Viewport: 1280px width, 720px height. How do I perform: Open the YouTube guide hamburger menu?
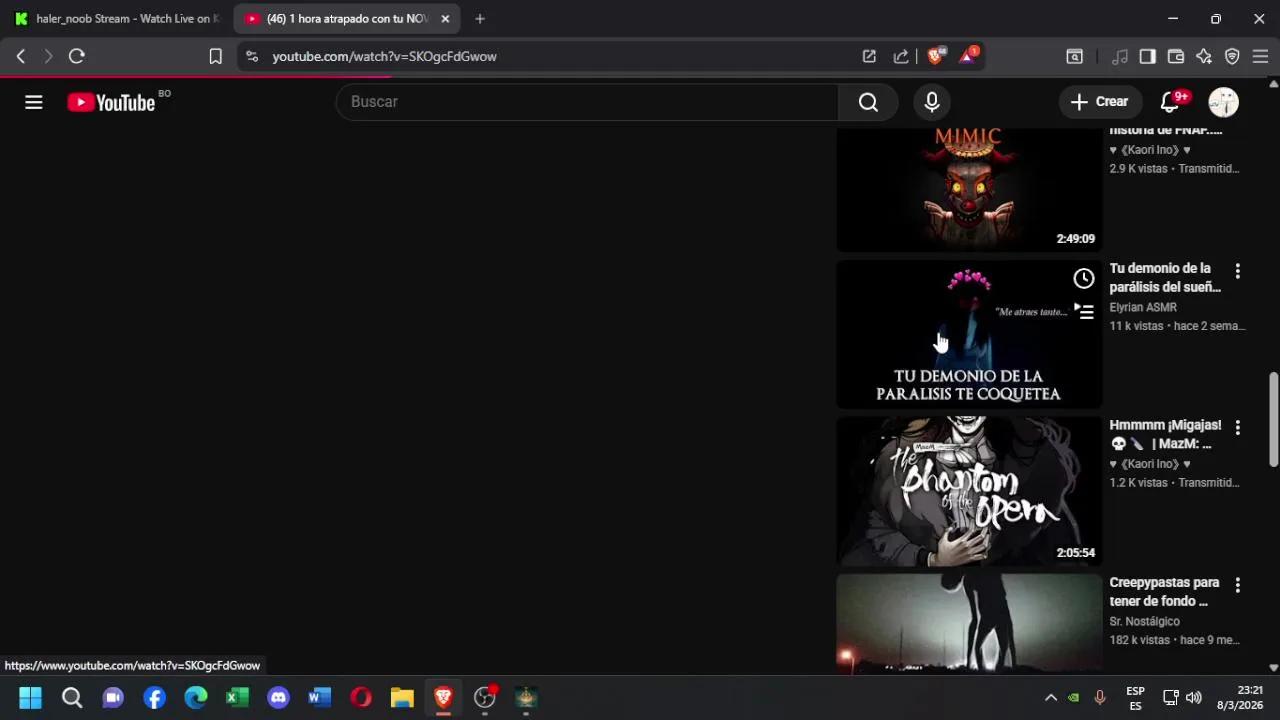point(33,101)
